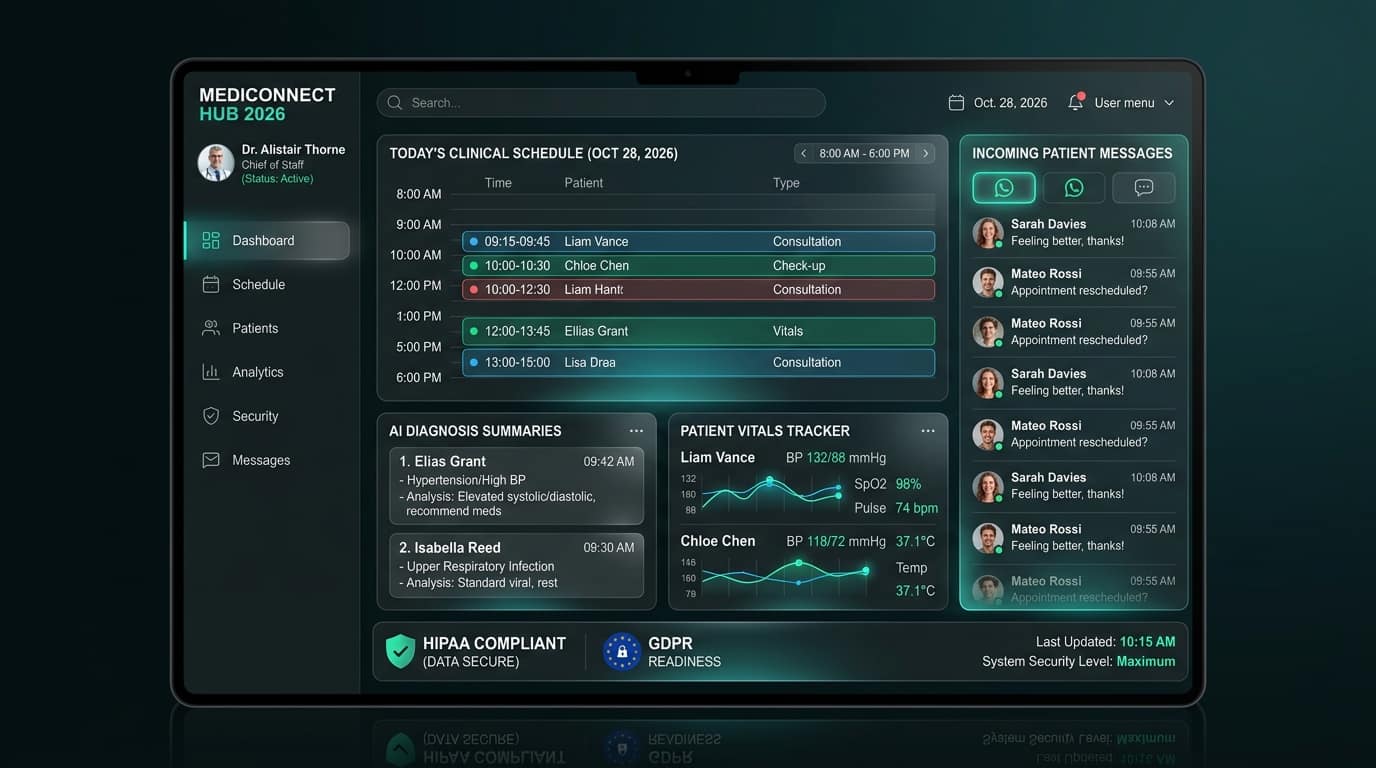Open notifications bell icon
This screenshot has height=768, width=1376.
click(x=1076, y=102)
